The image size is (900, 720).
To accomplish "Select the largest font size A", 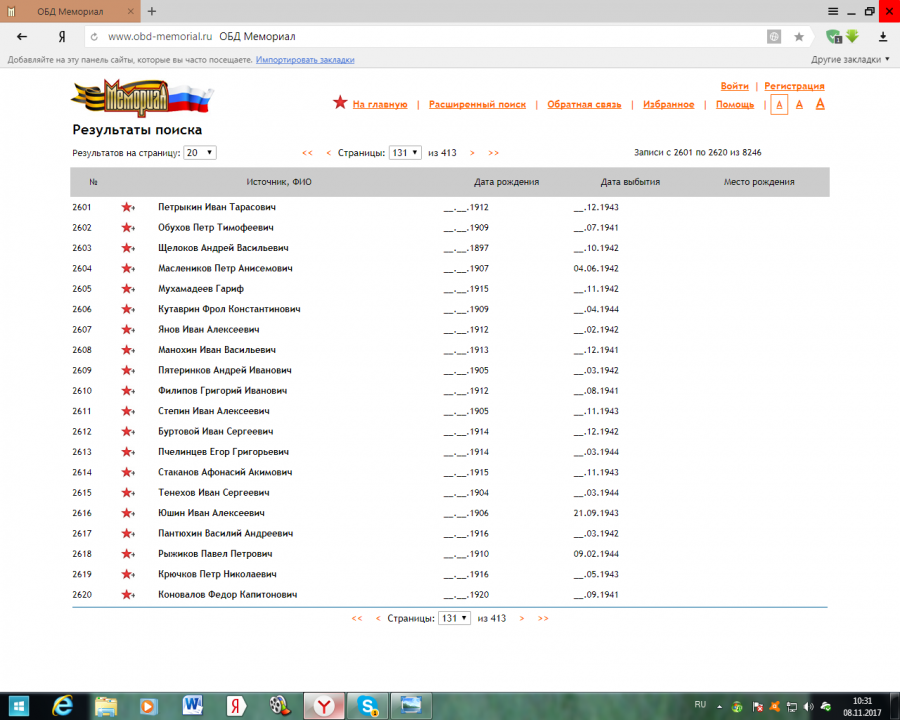I will [820, 104].
